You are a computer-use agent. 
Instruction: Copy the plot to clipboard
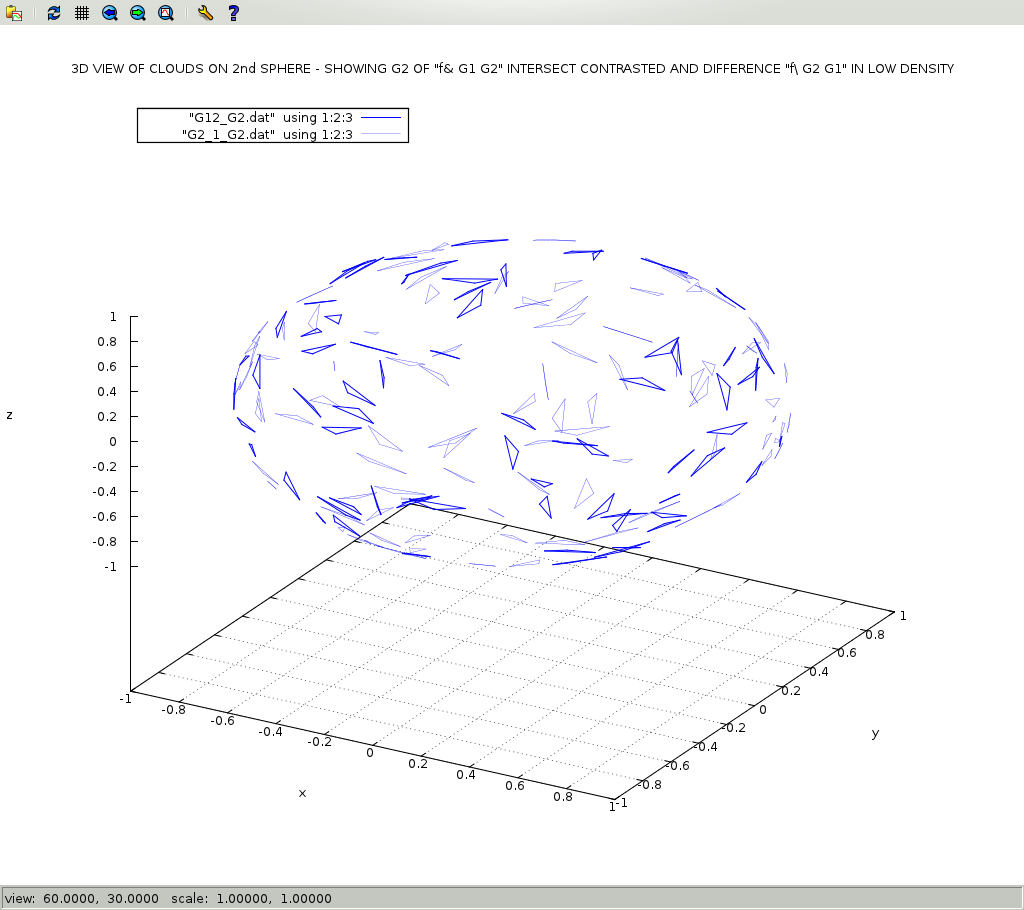point(14,13)
